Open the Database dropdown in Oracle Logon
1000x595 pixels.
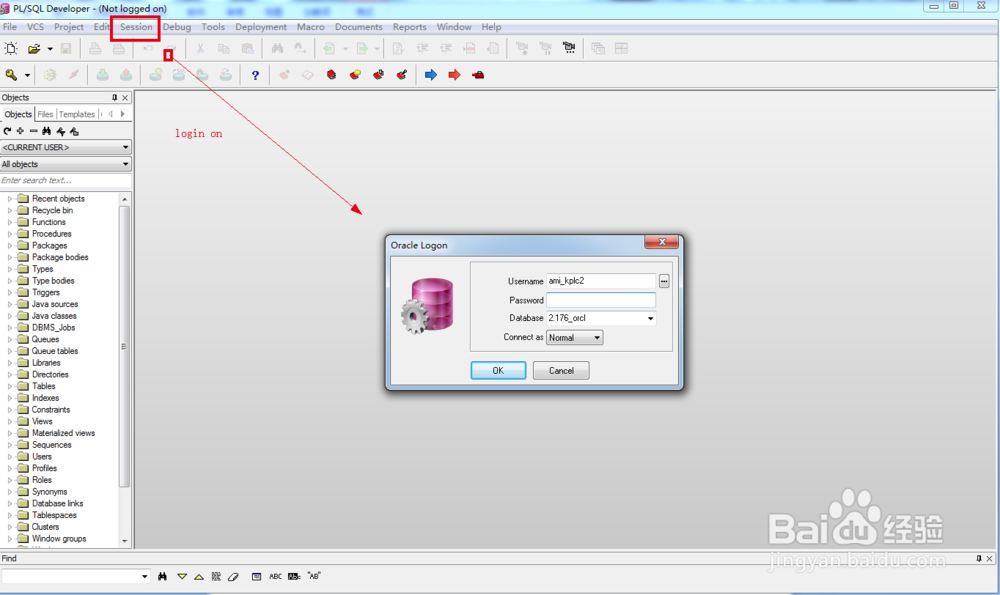point(651,318)
